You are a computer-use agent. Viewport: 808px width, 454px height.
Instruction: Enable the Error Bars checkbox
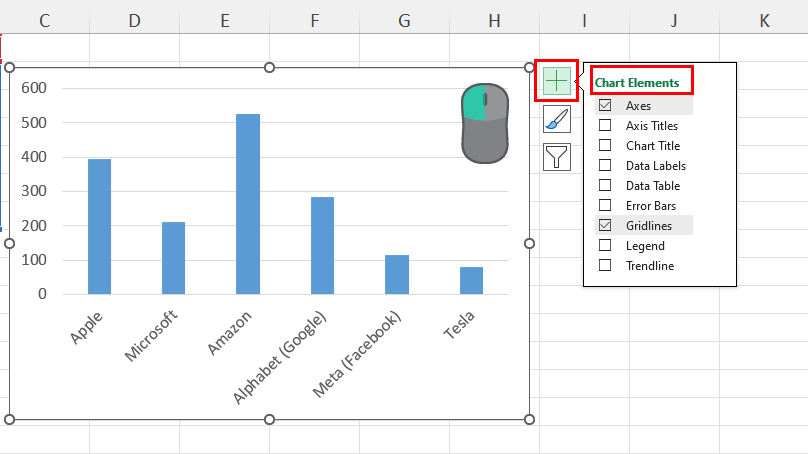(605, 206)
